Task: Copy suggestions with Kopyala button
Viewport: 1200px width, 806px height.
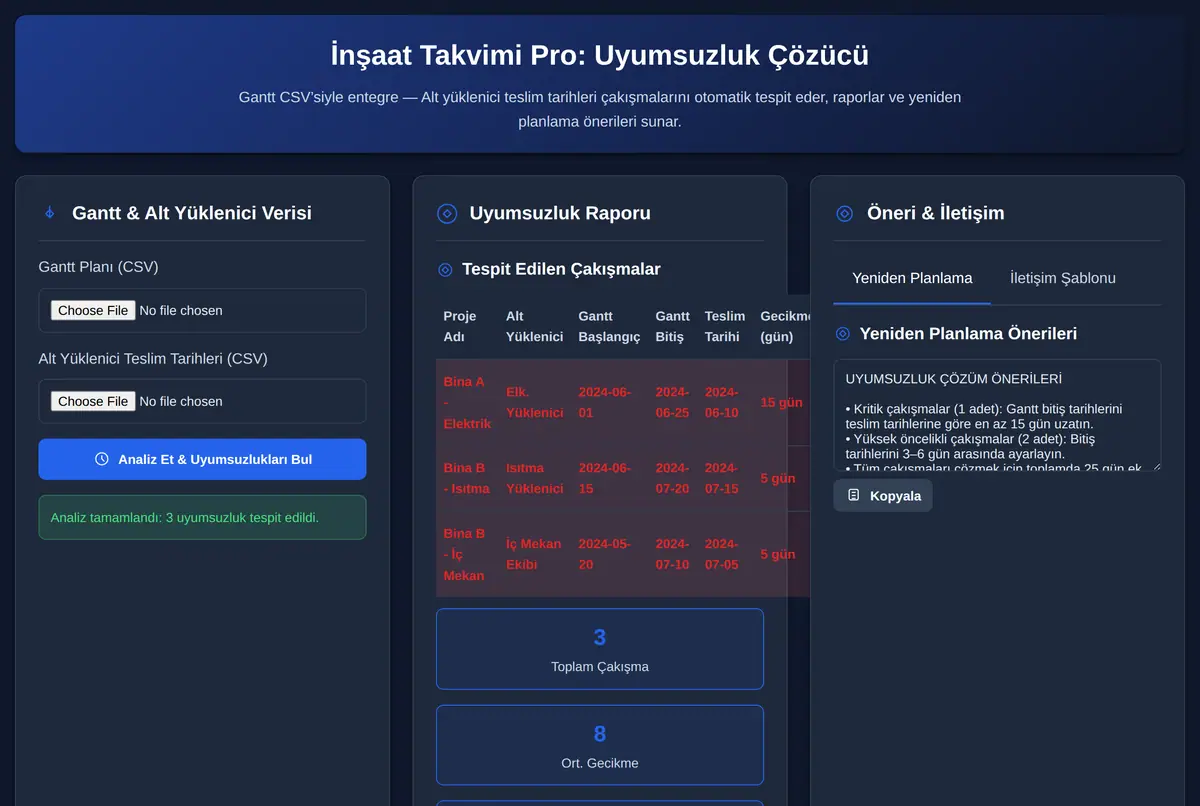Action: tap(883, 495)
